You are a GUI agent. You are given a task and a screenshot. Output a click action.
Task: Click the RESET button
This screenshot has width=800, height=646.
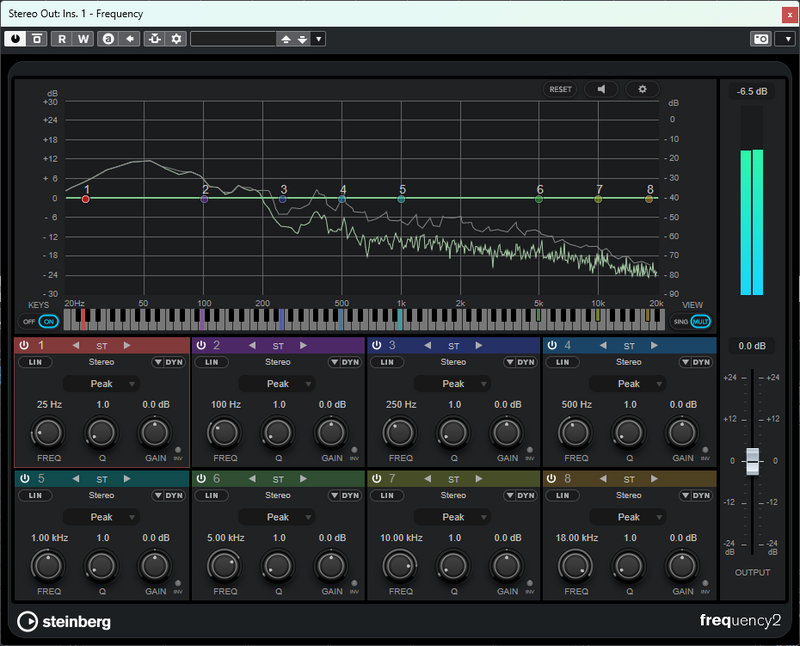pos(560,89)
